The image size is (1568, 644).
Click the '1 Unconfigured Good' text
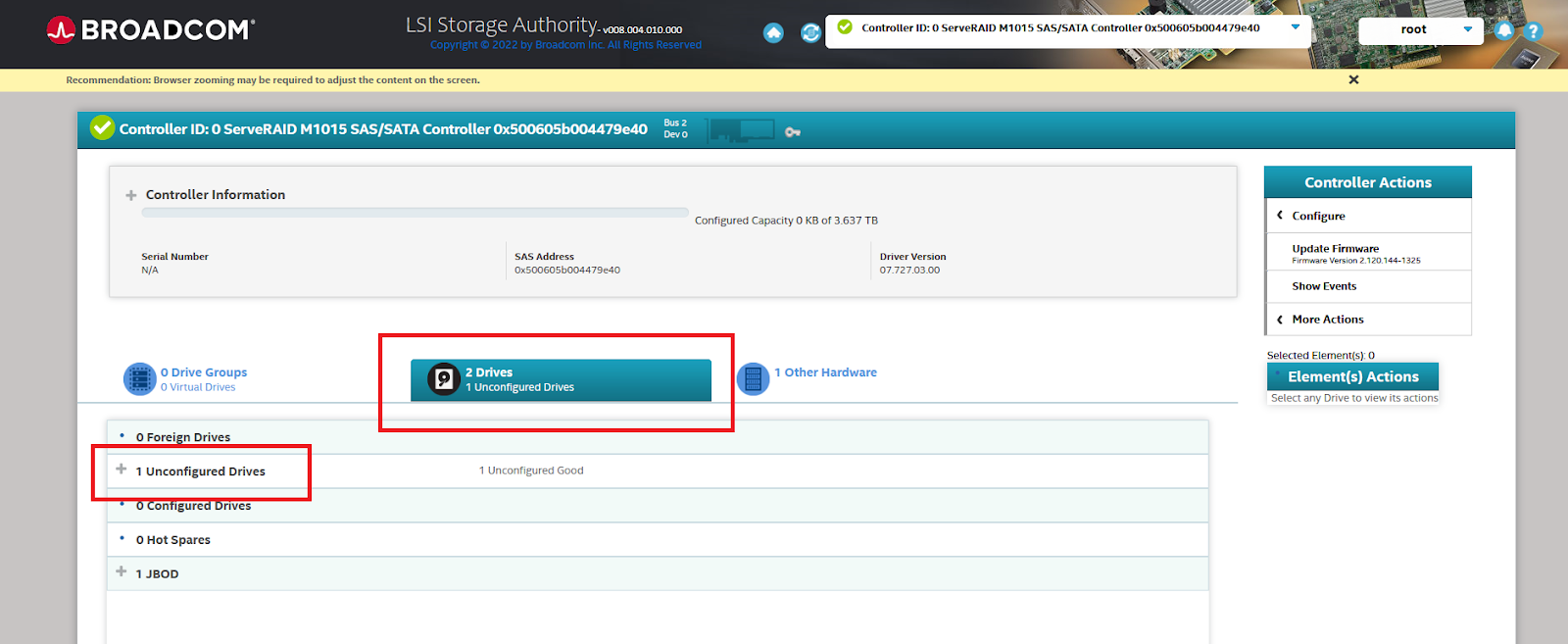click(531, 471)
